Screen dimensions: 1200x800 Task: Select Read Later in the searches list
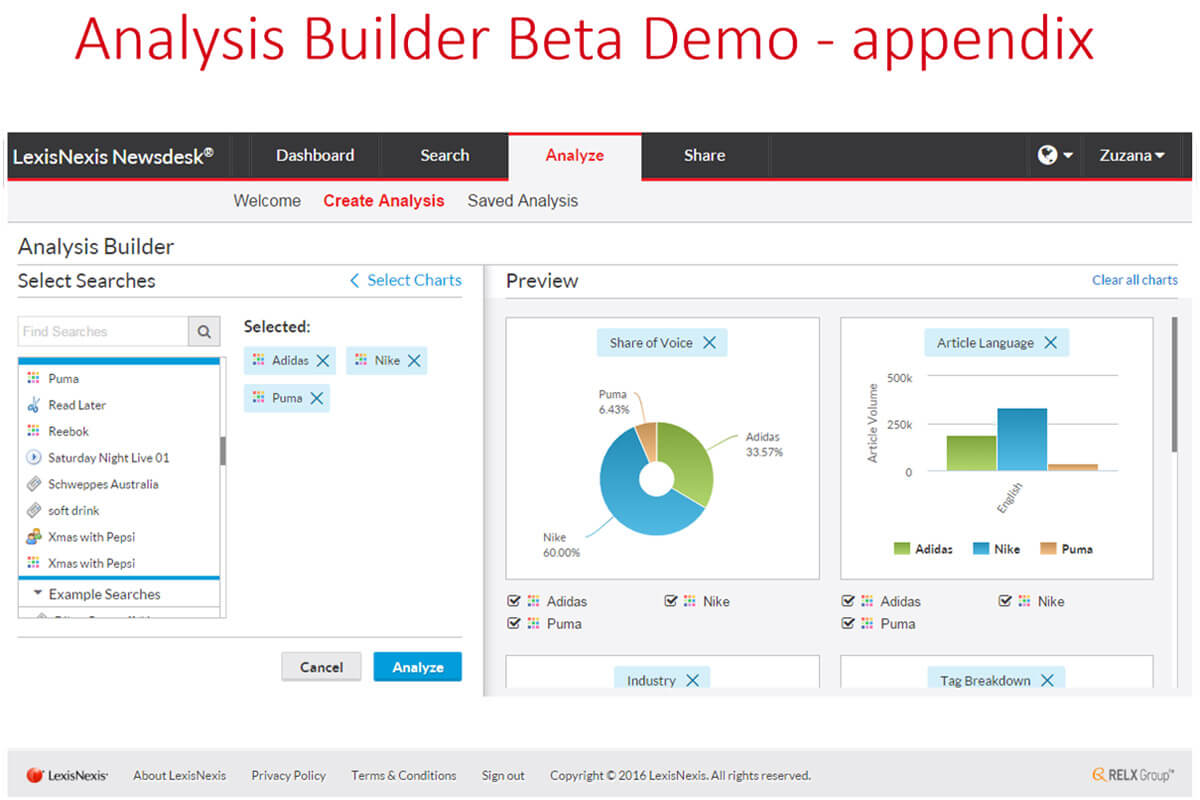77,405
